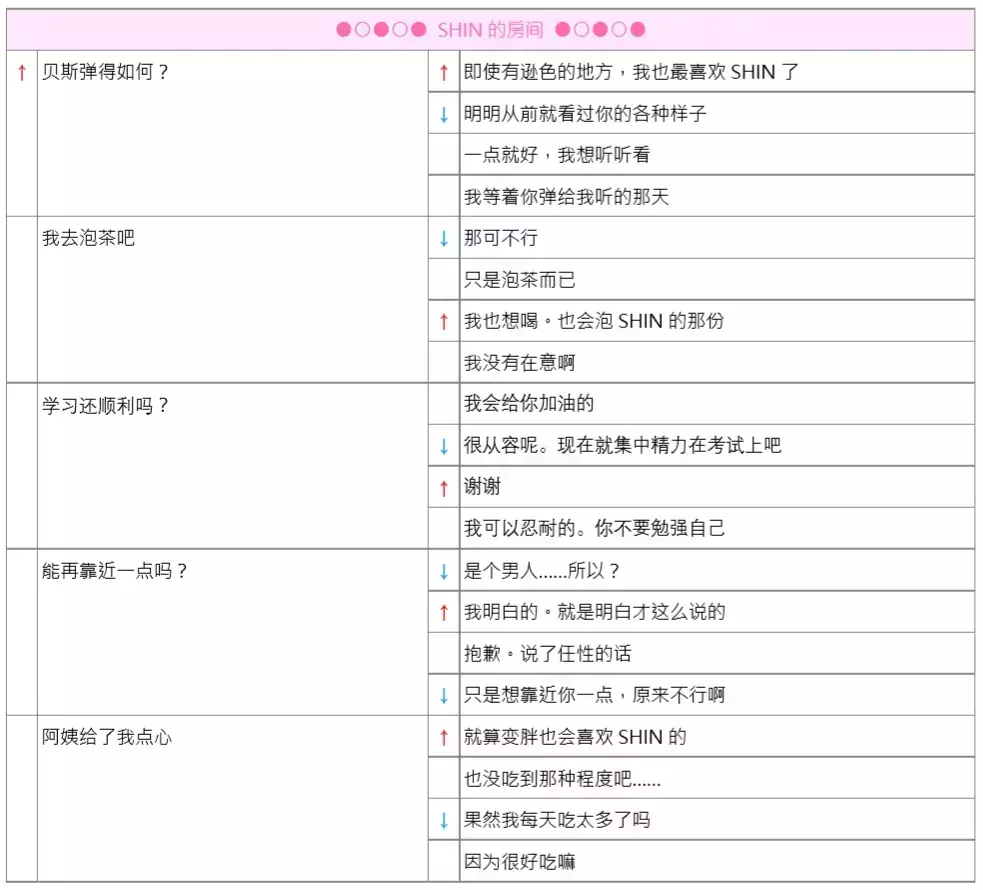This screenshot has width=983, height=890.
Task: Click the blue down arrow beside 只是想靠近你一点
Action: [x=444, y=695]
